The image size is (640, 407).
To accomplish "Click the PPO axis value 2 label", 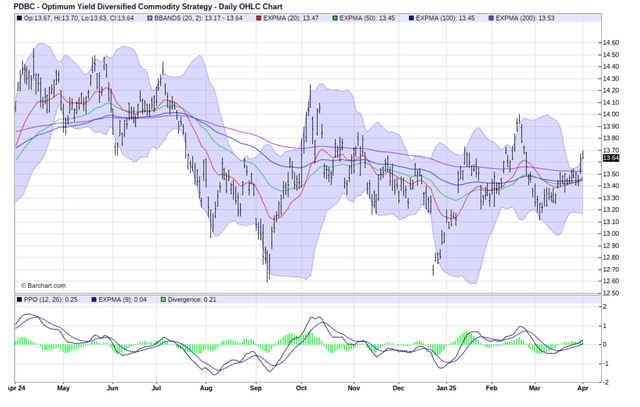I will pyautogui.click(x=604, y=307).
